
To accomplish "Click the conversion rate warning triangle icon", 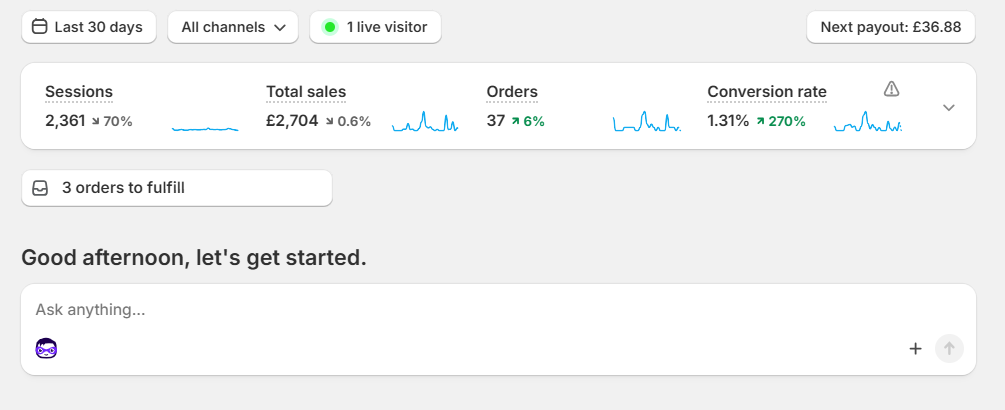I will pos(892,90).
